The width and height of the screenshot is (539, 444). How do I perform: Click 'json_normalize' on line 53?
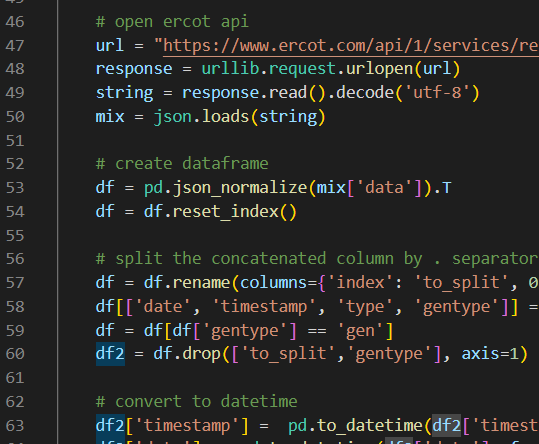coord(240,188)
